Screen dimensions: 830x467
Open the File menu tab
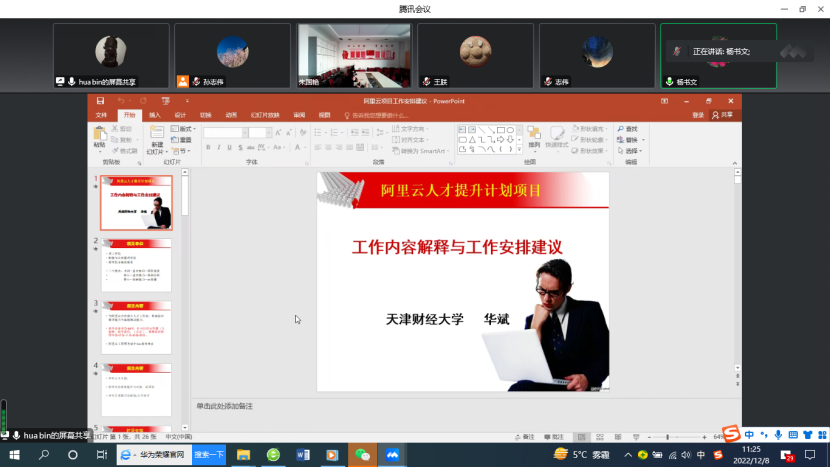tap(101, 115)
